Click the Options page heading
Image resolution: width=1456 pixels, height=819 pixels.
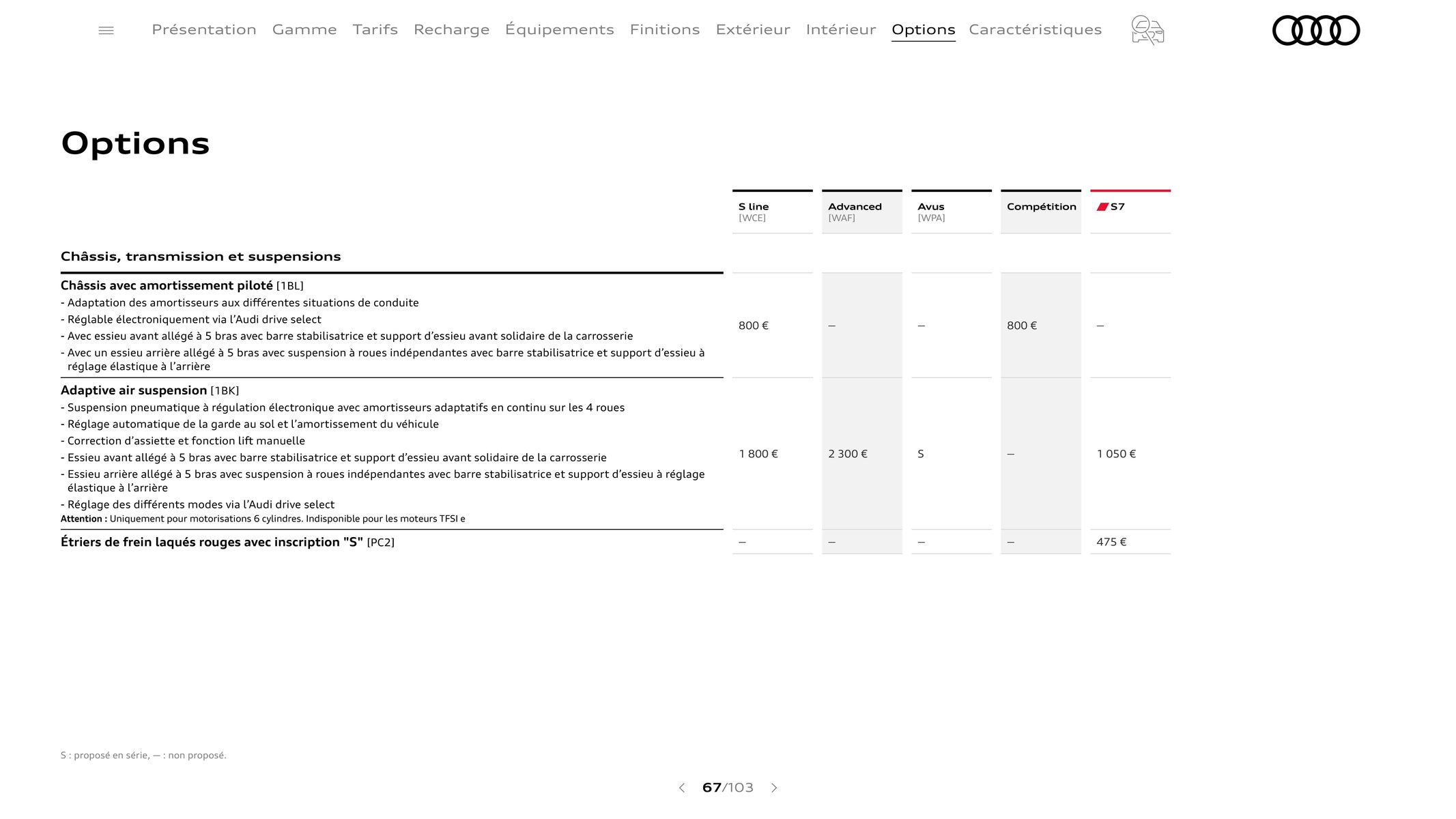(135, 143)
